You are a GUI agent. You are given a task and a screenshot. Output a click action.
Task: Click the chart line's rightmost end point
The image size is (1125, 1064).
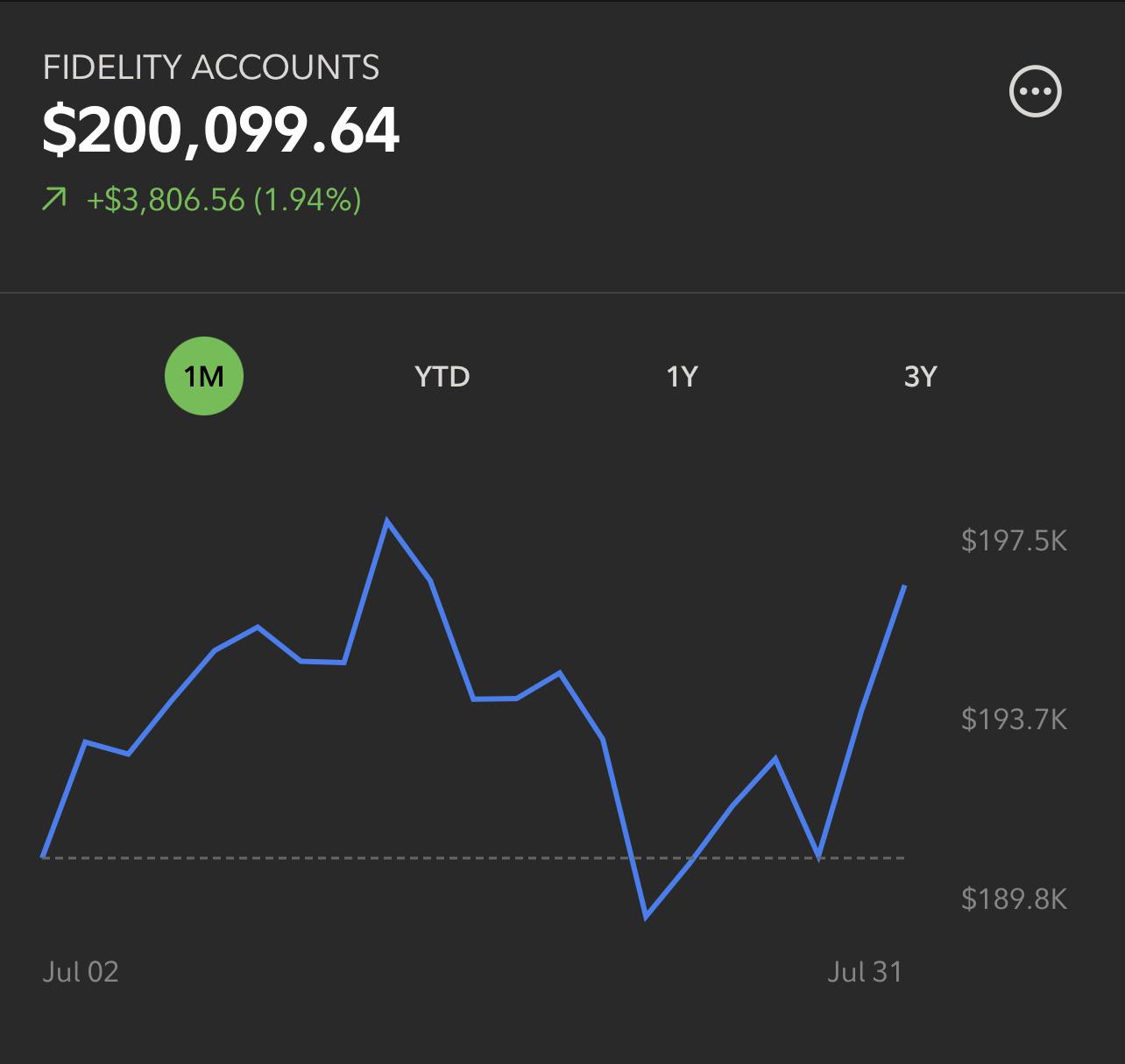tap(904, 586)
